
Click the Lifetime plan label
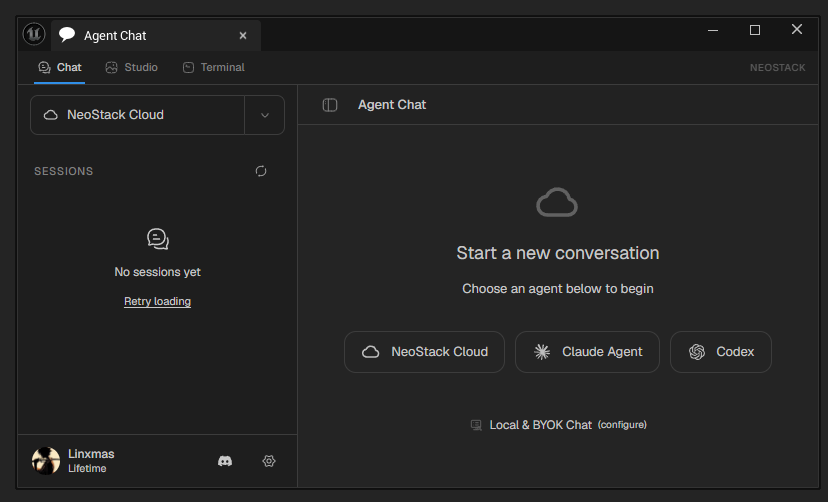click(87, 469)
